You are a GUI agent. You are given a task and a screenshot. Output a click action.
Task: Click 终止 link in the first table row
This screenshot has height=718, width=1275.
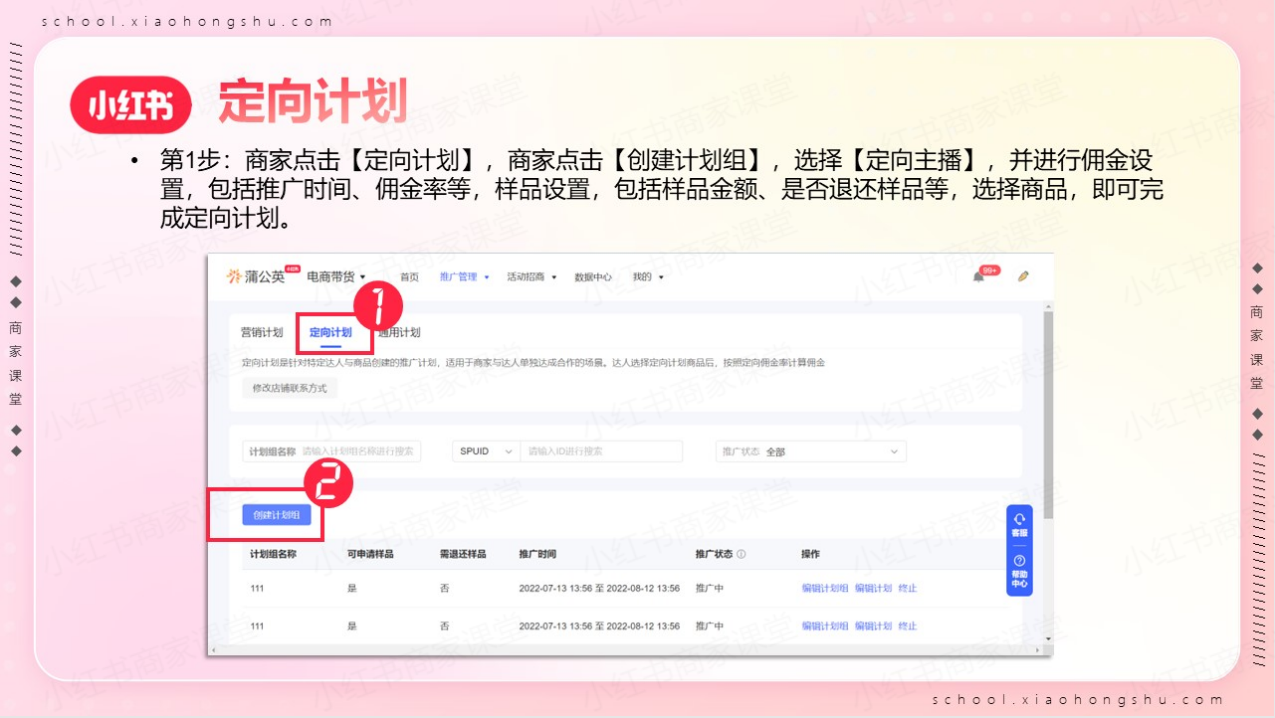[907, 588]
